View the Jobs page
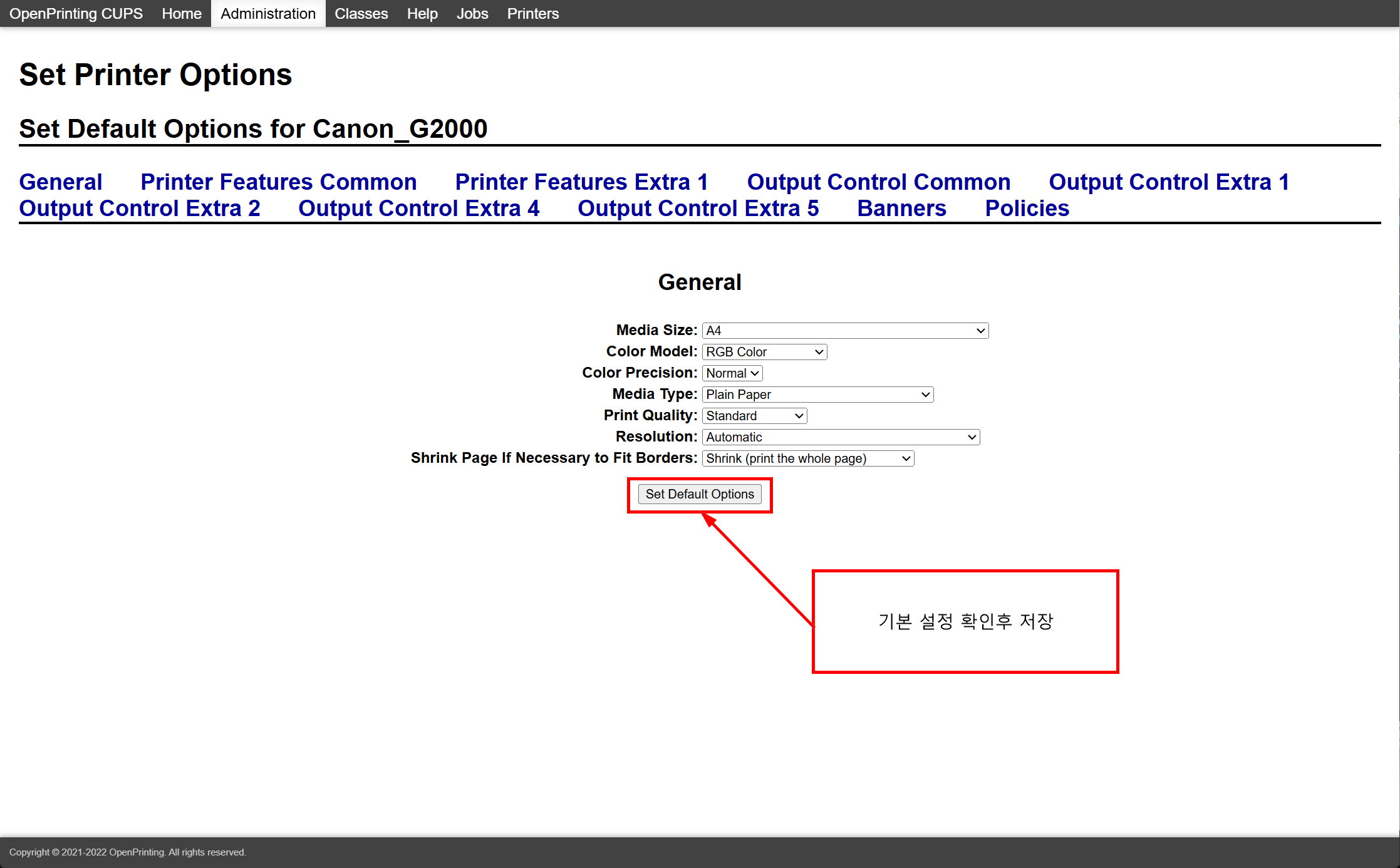The height and width of the screenshot is (868, 1400). click(472, 14)
